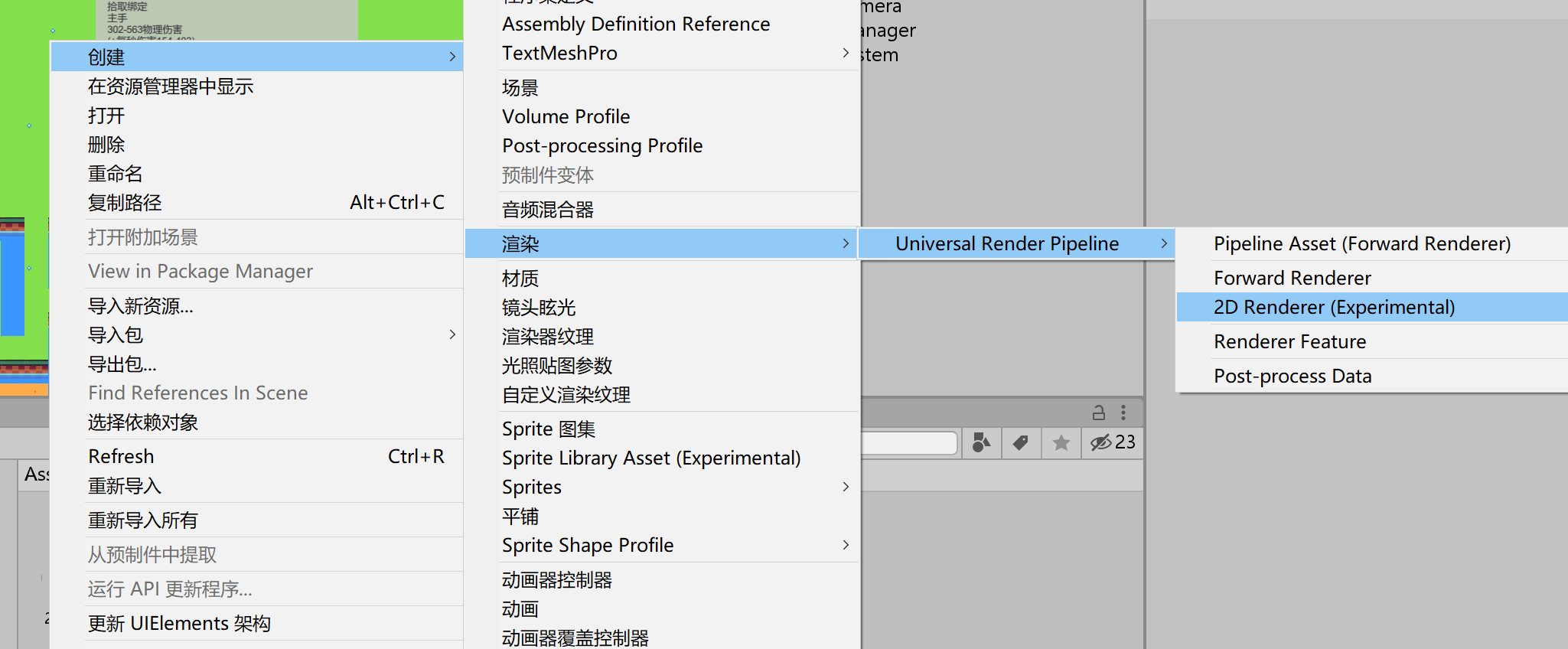Screen dimensions: 1568x649
Task: Select Post-process Data
Action: pos(1292,376)
